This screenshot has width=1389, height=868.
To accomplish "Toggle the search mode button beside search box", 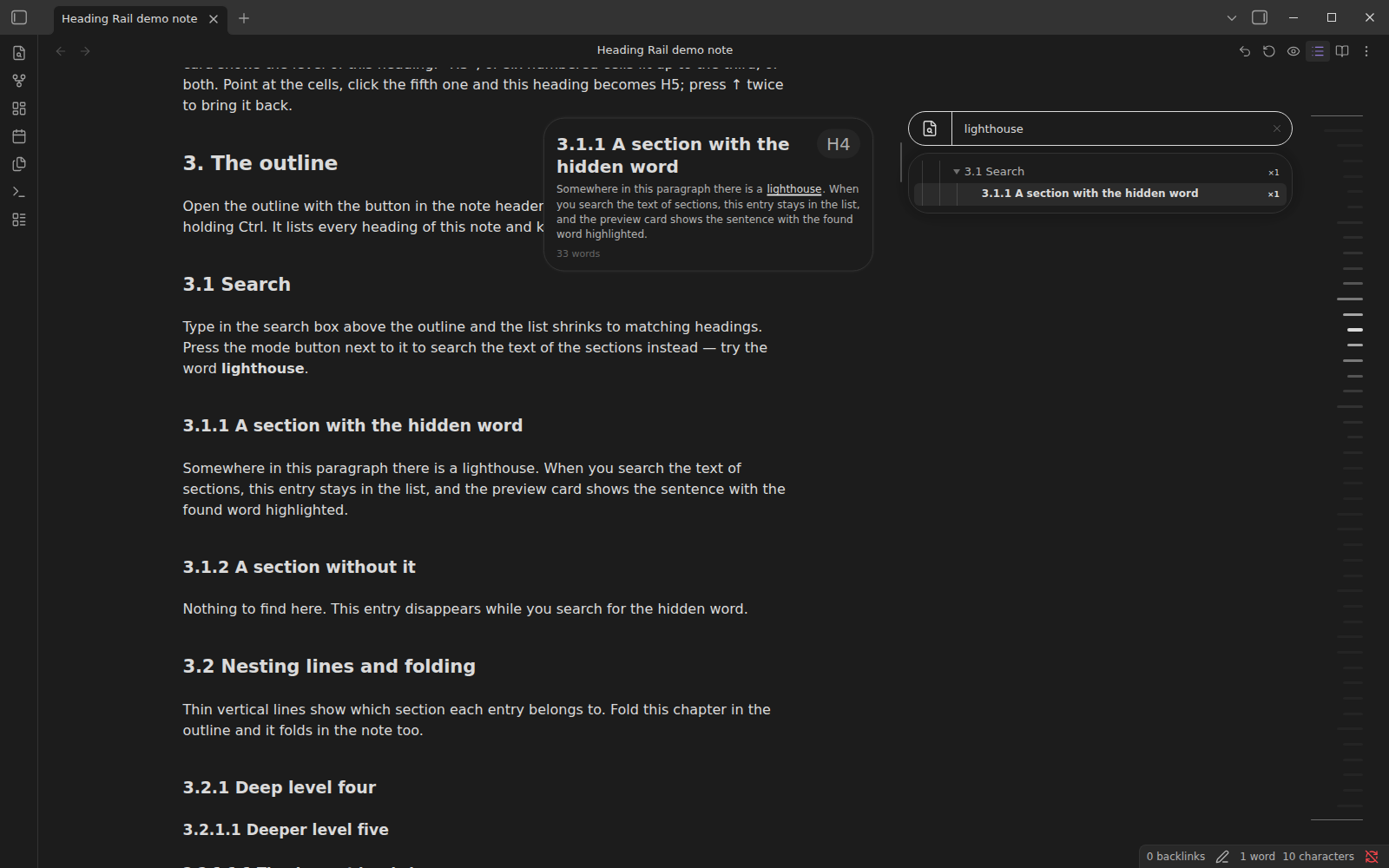I will tap(930, 128).
